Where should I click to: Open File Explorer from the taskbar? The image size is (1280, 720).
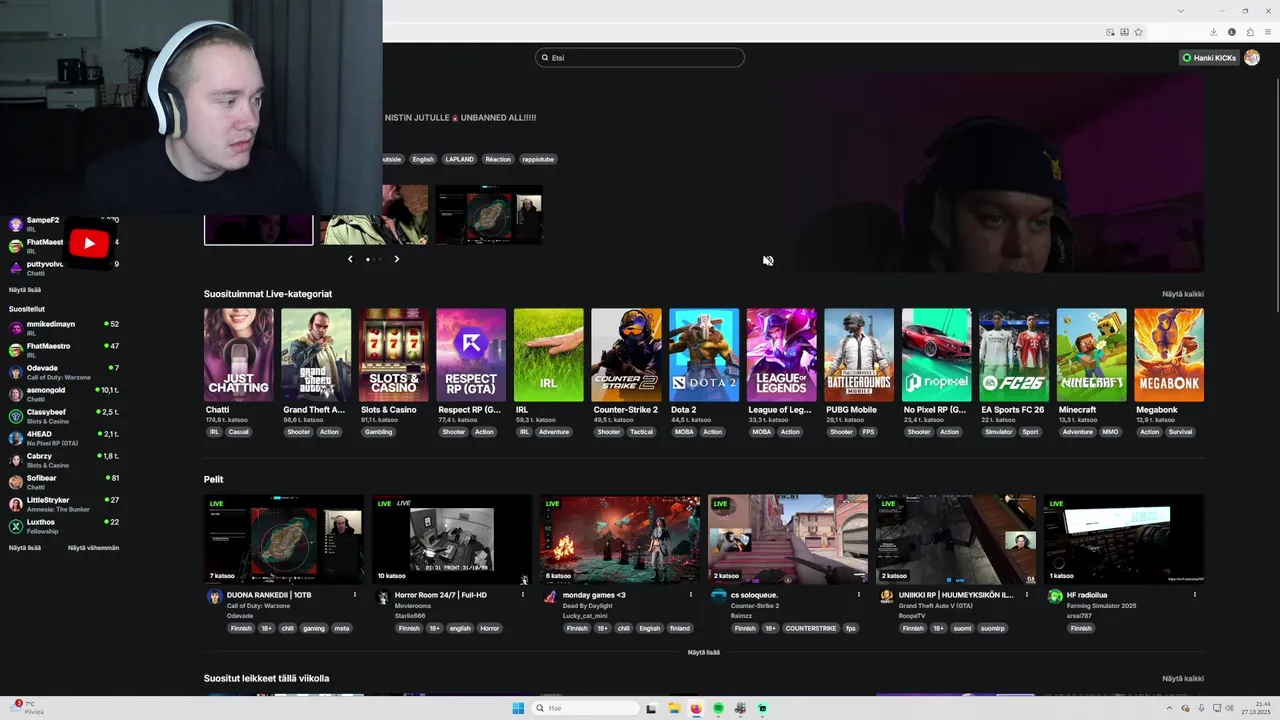tap(674, 708)
